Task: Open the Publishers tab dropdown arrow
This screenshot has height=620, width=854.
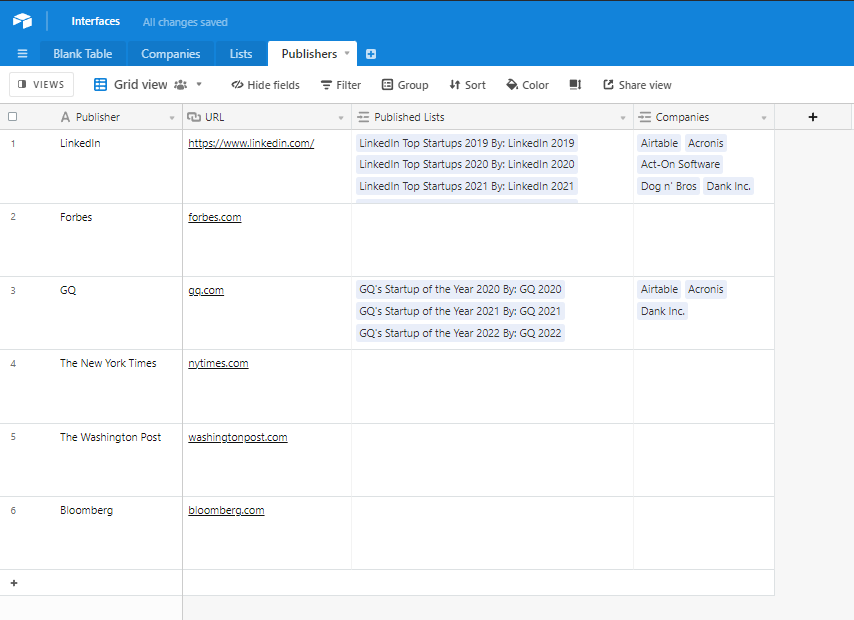Action: [347, 53]
